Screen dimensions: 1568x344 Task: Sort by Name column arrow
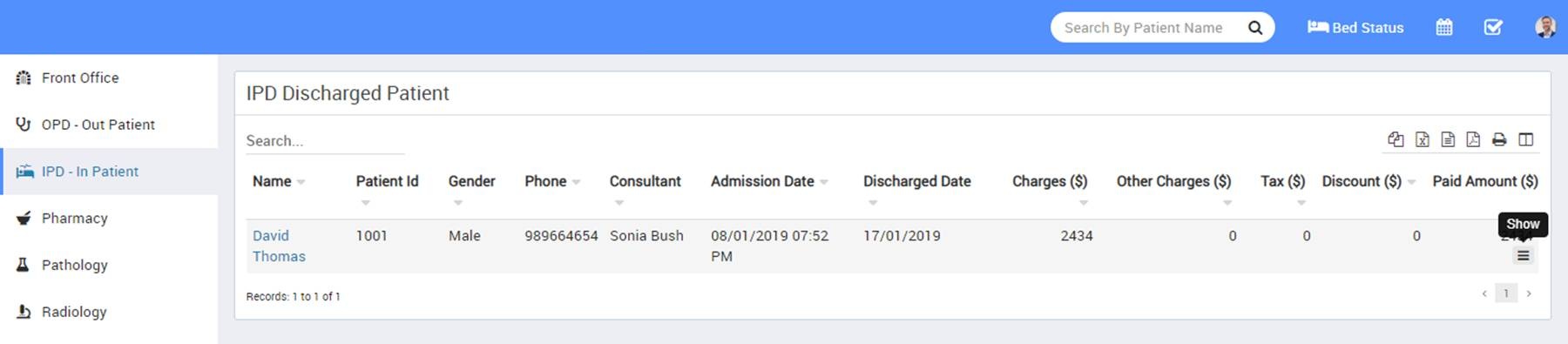point(301,182)
